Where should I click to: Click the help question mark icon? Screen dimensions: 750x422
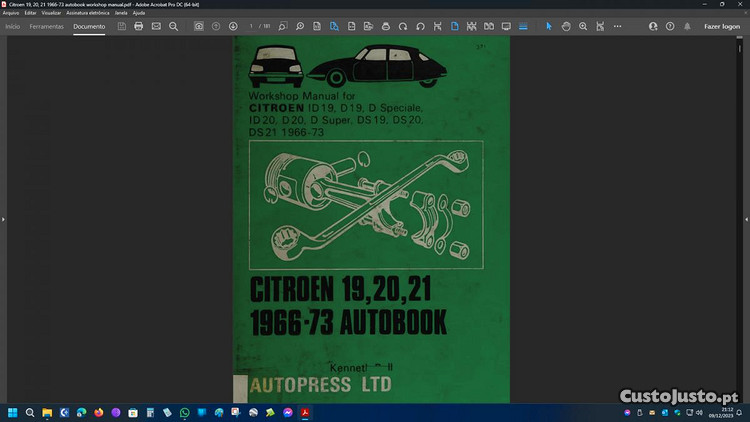670,26
